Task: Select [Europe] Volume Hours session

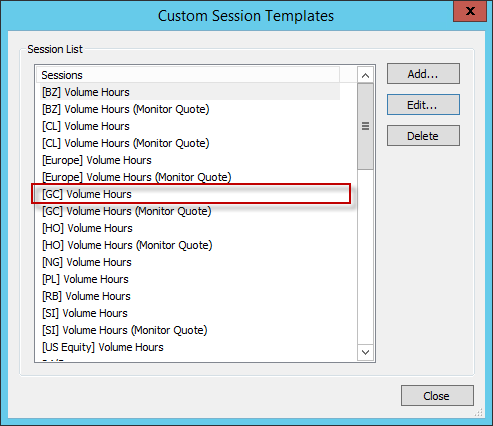Action: [190, 160]
